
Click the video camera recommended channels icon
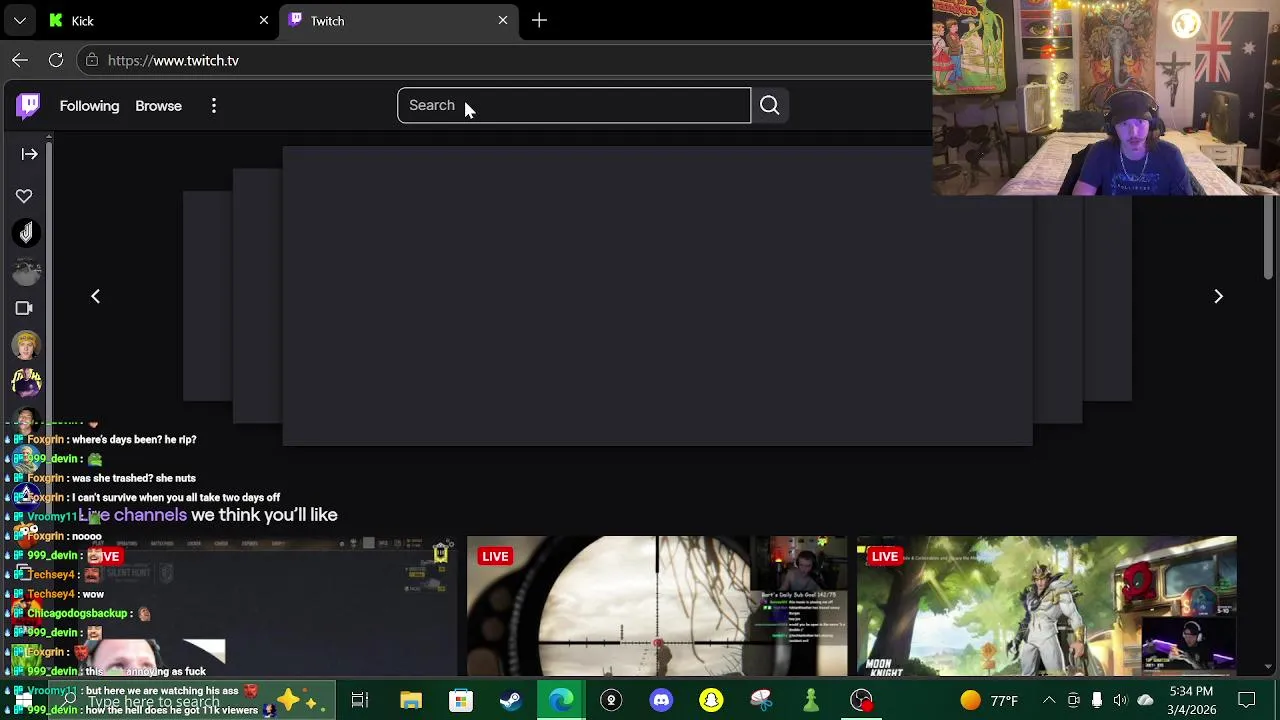pos(24,308)
